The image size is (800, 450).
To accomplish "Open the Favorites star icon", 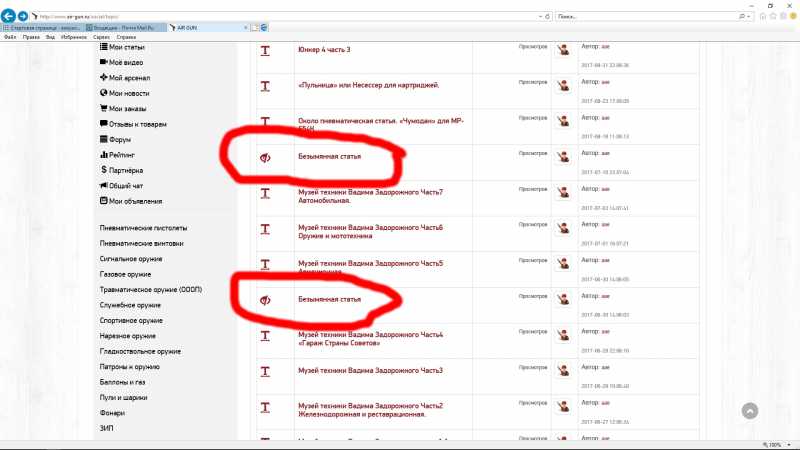I will coord(773,16).
